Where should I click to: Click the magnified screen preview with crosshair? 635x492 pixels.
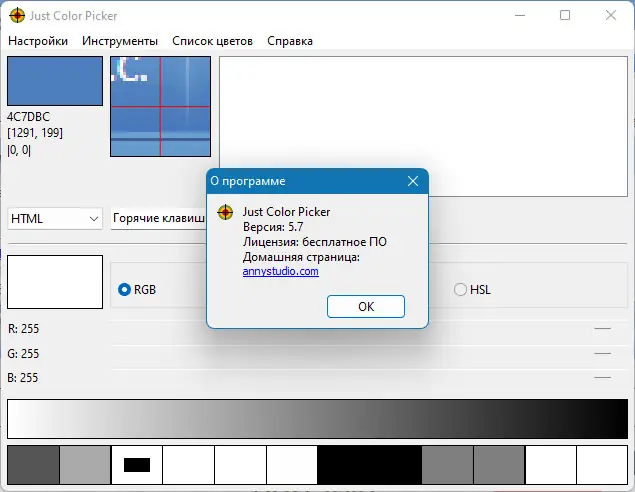[160, 106]
